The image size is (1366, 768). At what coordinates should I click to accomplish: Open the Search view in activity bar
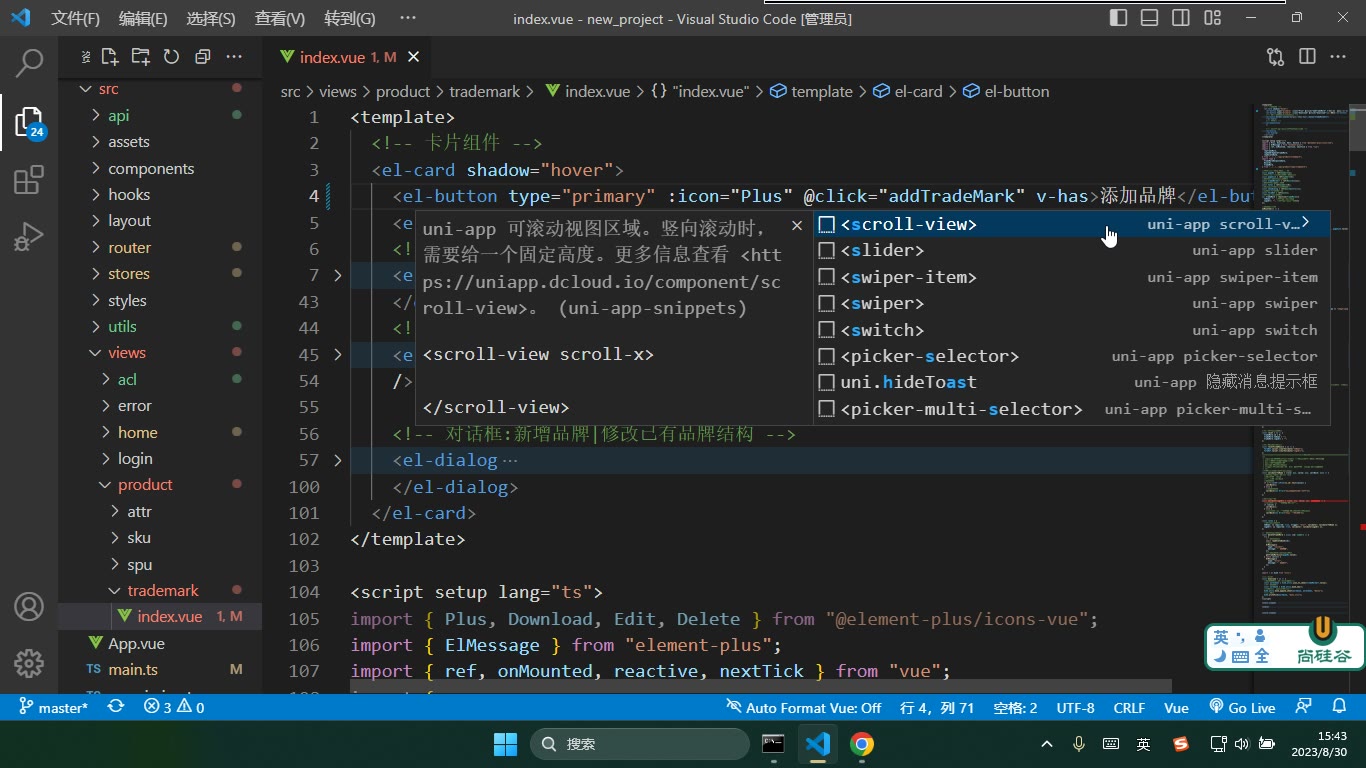coord(29,63)
